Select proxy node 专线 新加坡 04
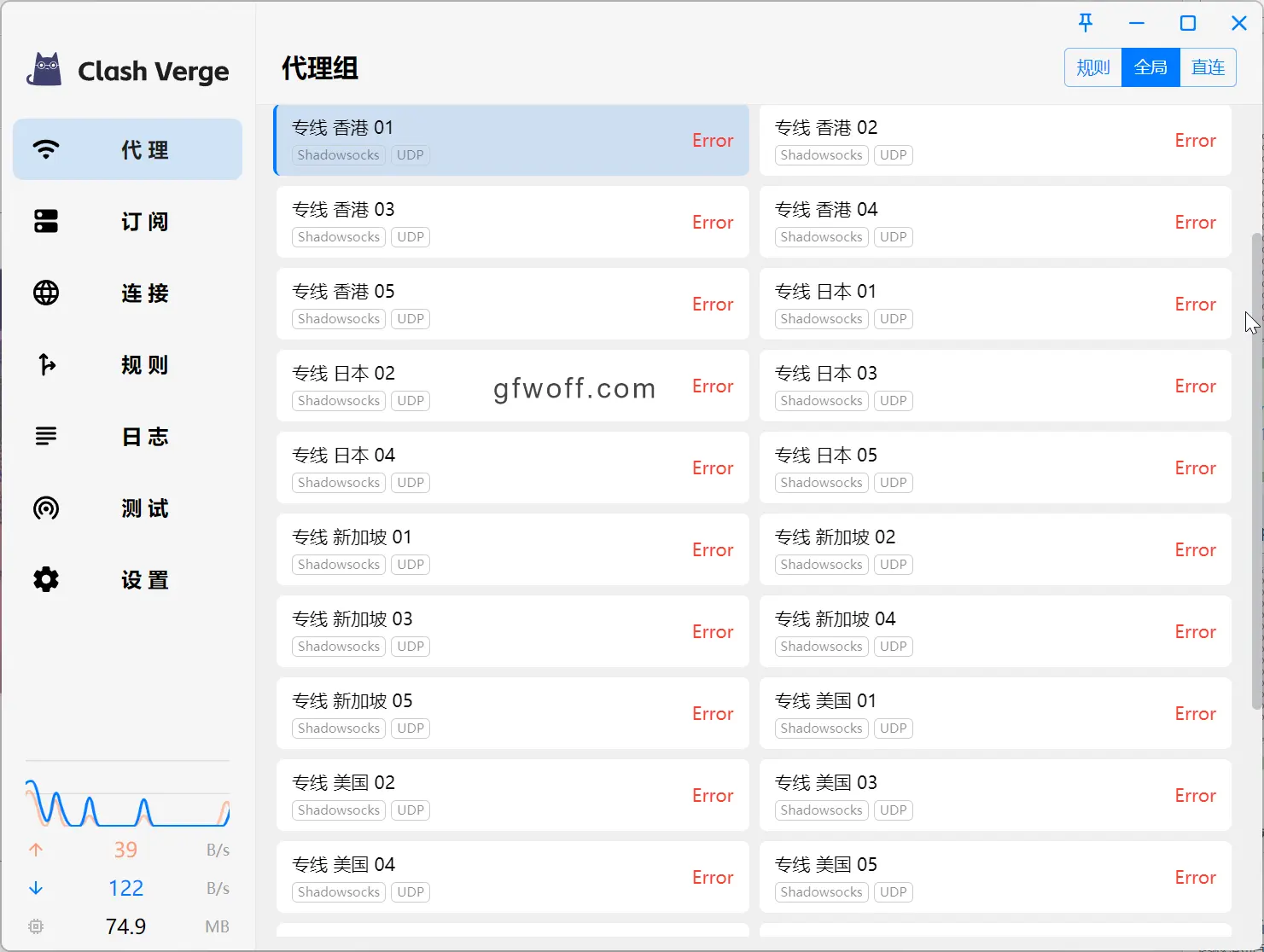1264x952 pixels. [x=995, y=631]
